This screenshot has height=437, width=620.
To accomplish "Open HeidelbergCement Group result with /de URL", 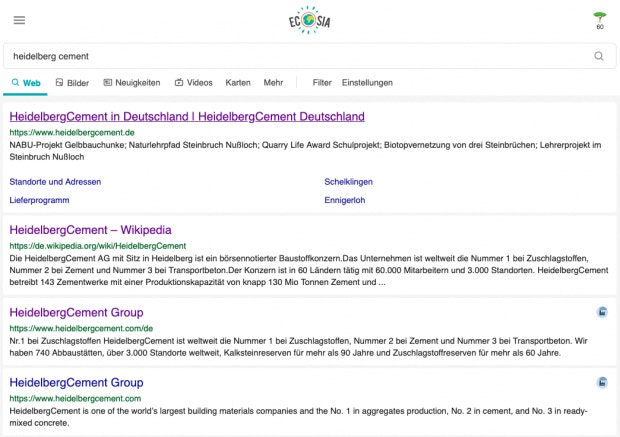I will pos(76,312).
